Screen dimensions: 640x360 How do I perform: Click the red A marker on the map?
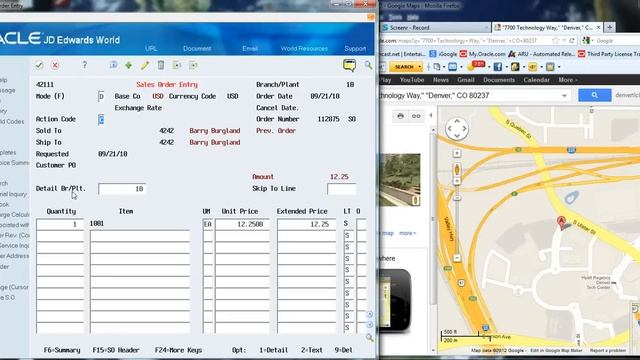pyautogui.click(x=562, y=222)
